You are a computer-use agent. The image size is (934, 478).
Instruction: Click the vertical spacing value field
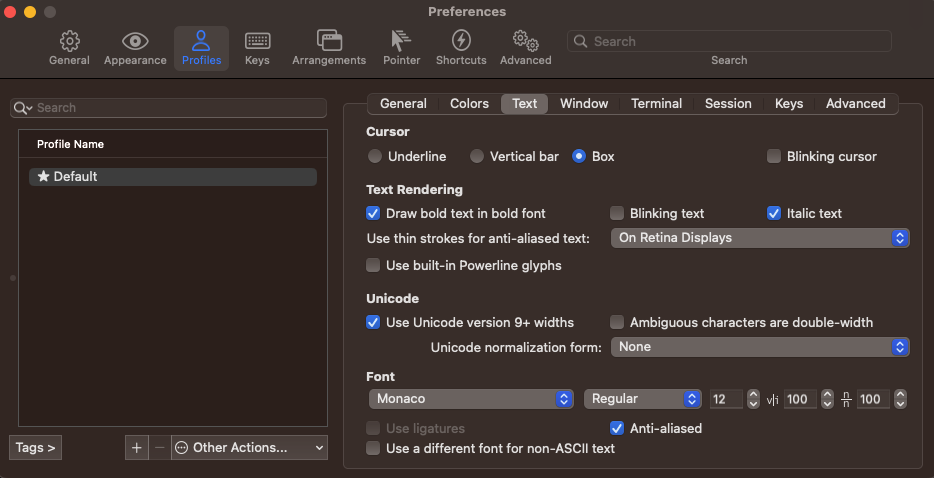874,399
